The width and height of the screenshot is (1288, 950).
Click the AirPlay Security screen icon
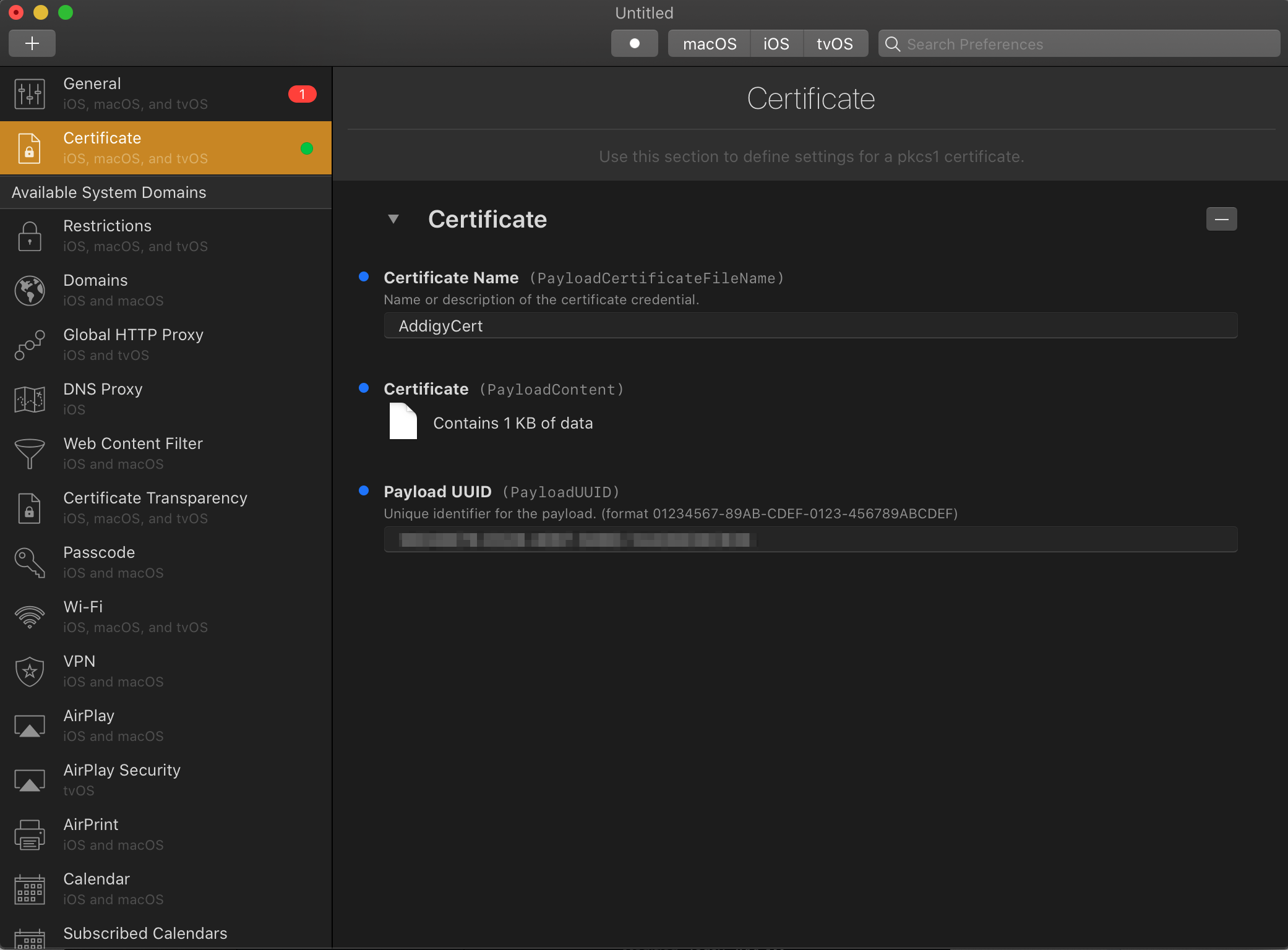tap(30, 781)
